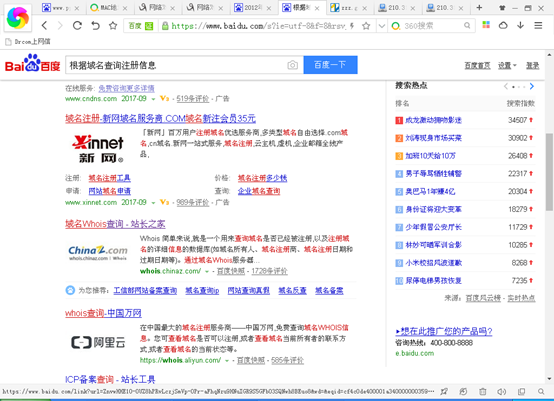
Task: Switch to the zzz tab
Action: coord(349,7)
